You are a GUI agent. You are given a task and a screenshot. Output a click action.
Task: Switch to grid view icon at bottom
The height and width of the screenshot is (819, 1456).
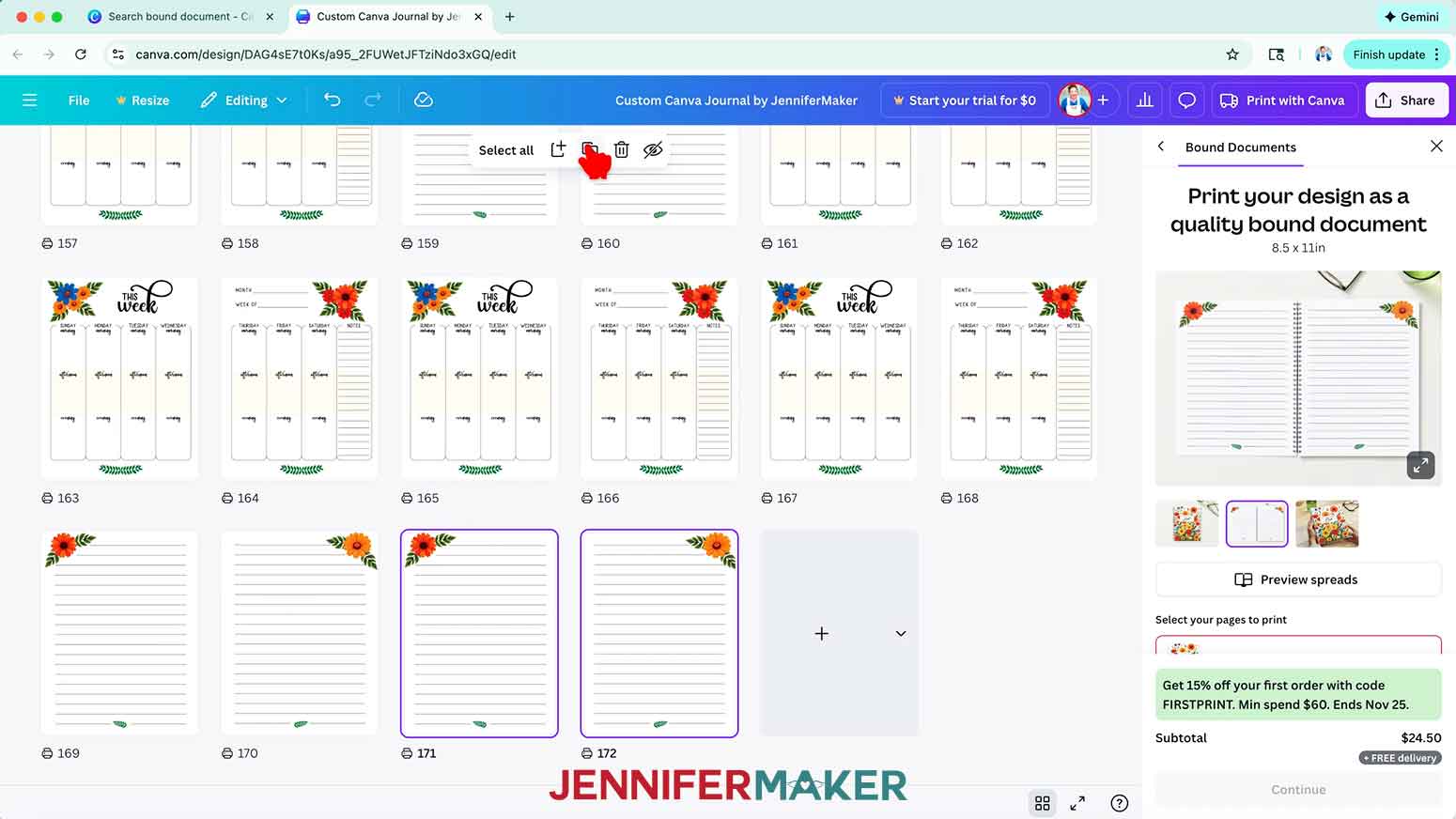[1043, 803]
